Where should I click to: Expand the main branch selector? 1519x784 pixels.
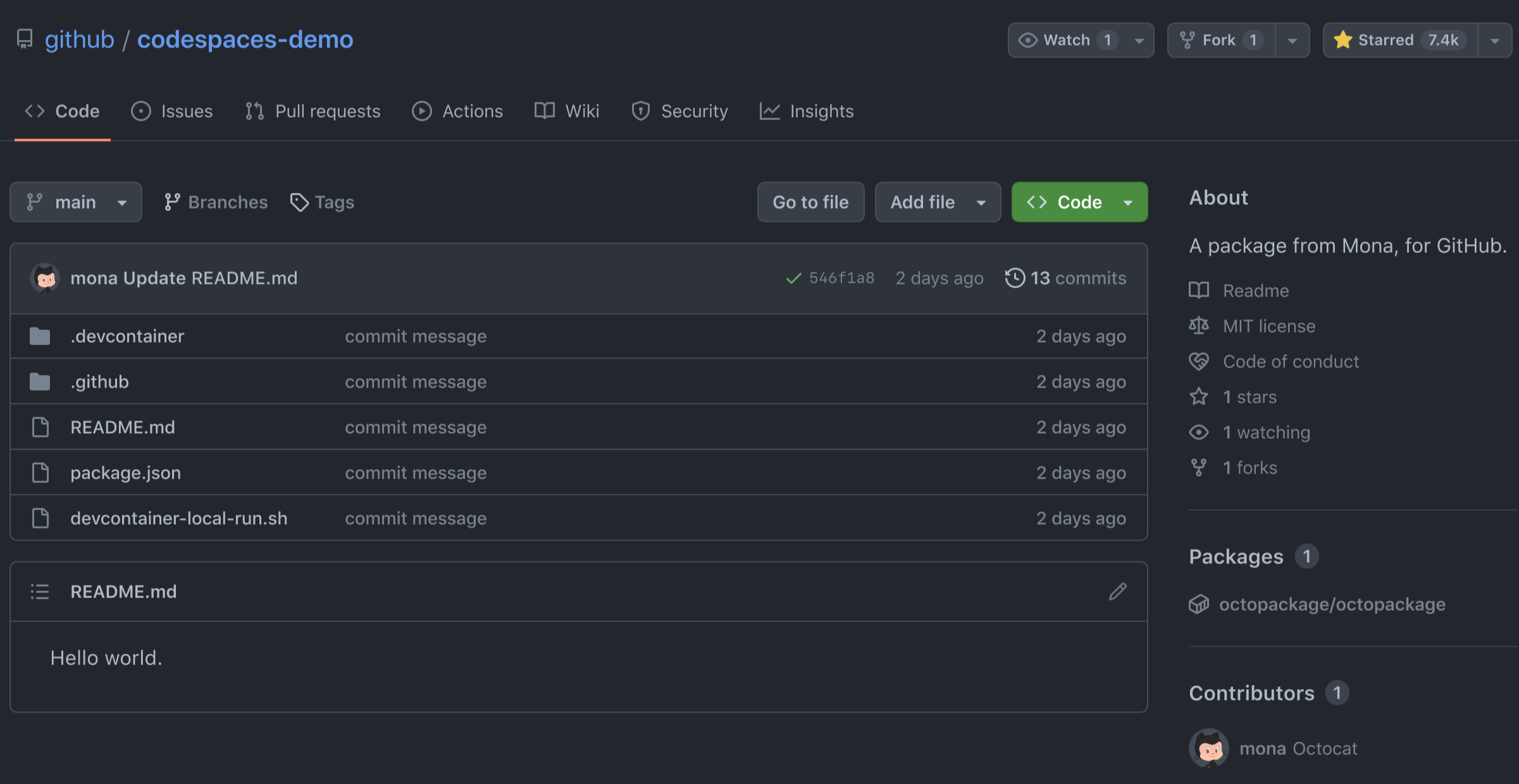pyautogui.click(x=76, y=202)
